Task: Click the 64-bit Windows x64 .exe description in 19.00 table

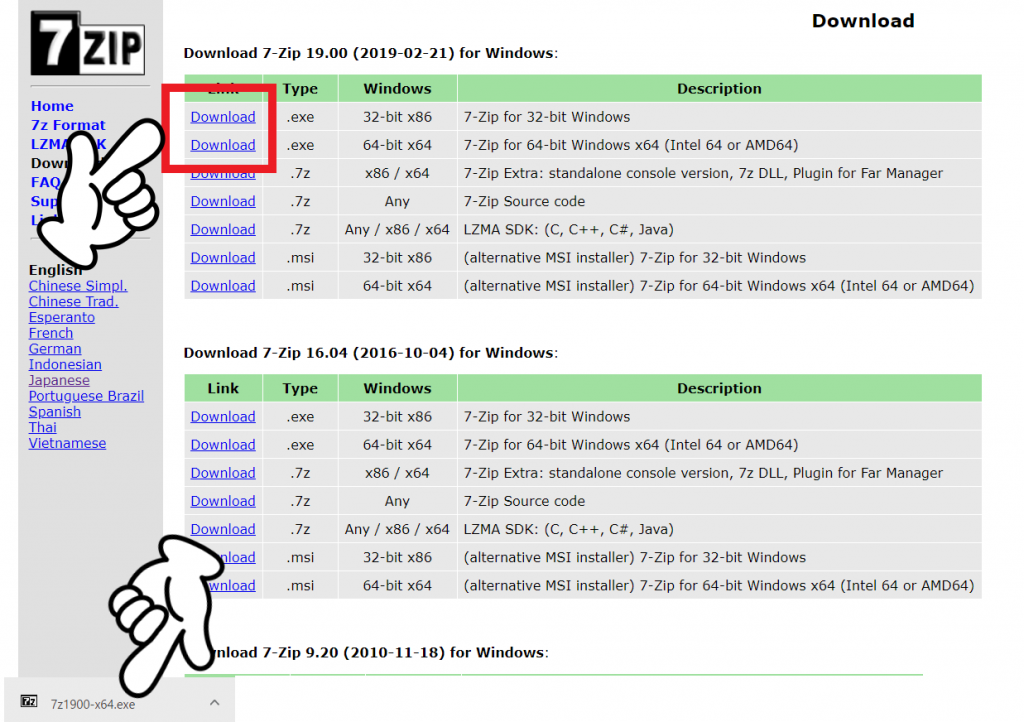Action: click(631, 145)
